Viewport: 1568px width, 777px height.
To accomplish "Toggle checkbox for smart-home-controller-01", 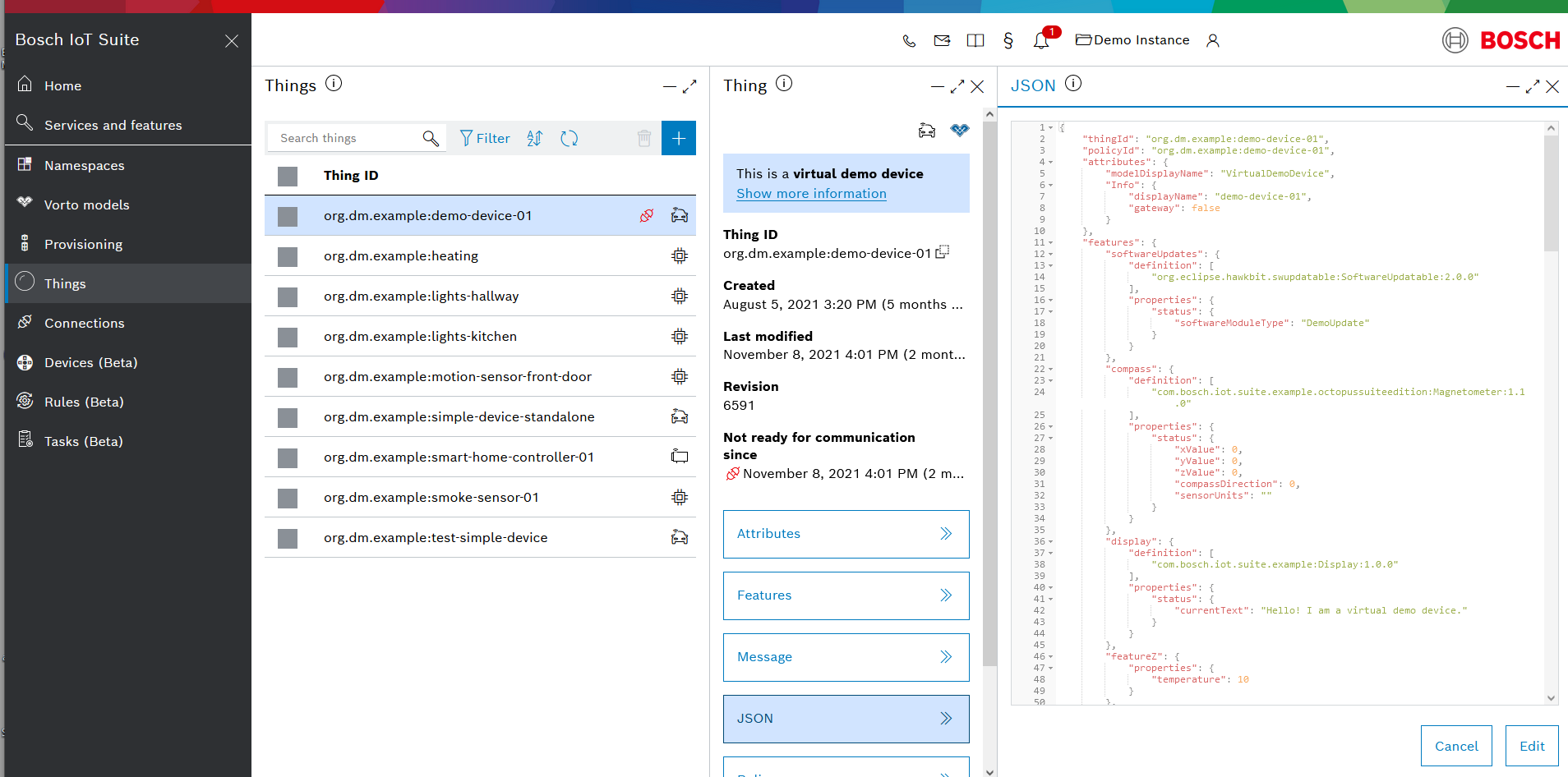I will click(288, 457).
